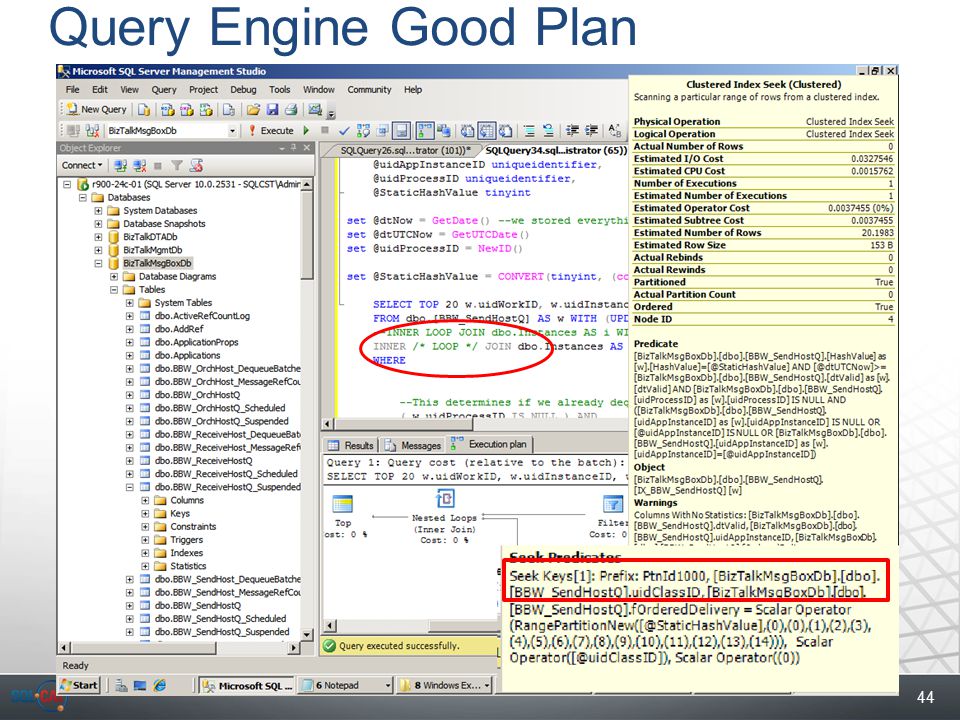
Task: Click the Change Connection icon
Action: 92,130
